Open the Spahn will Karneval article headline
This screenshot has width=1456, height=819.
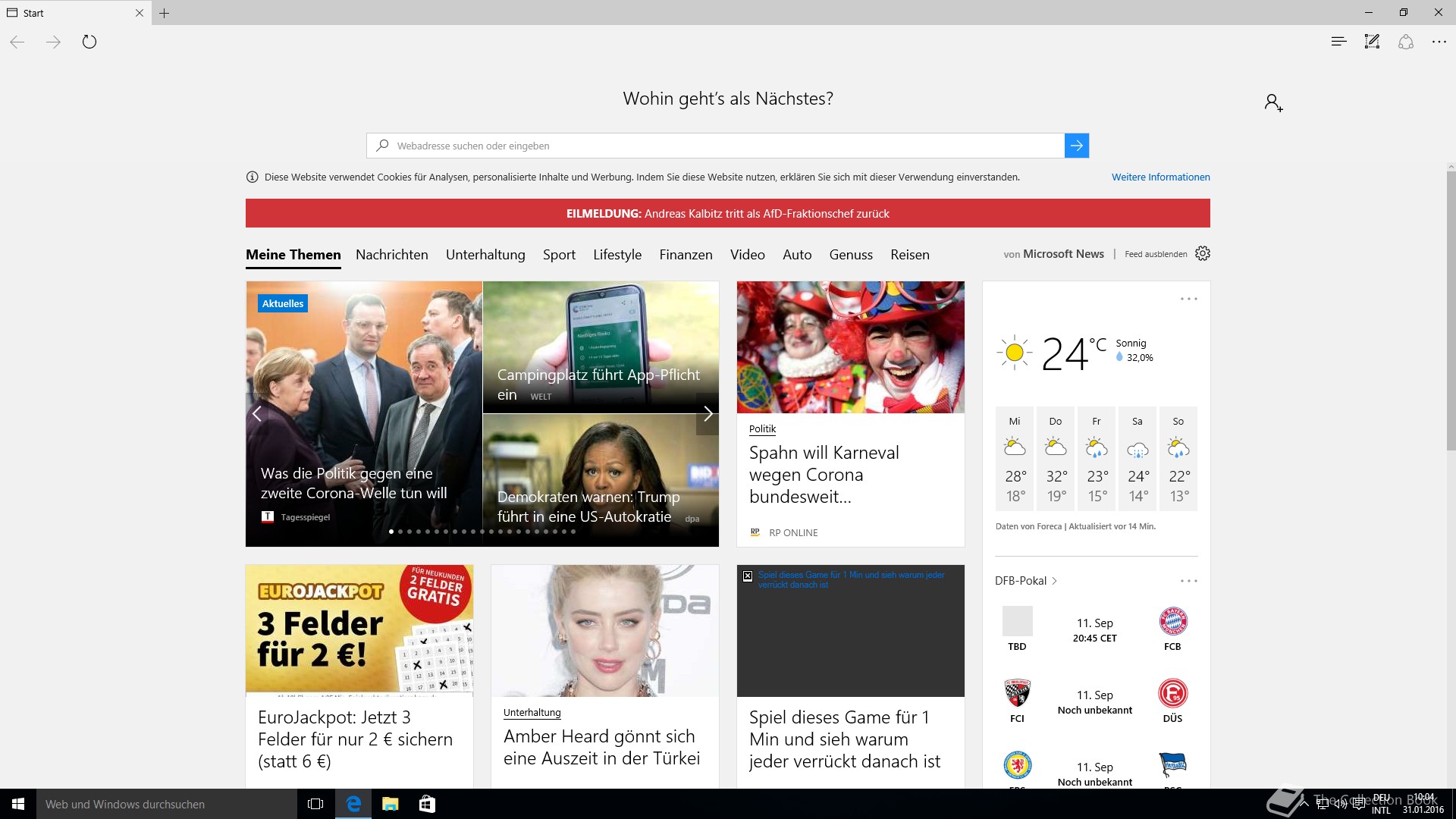coord(824,475)
